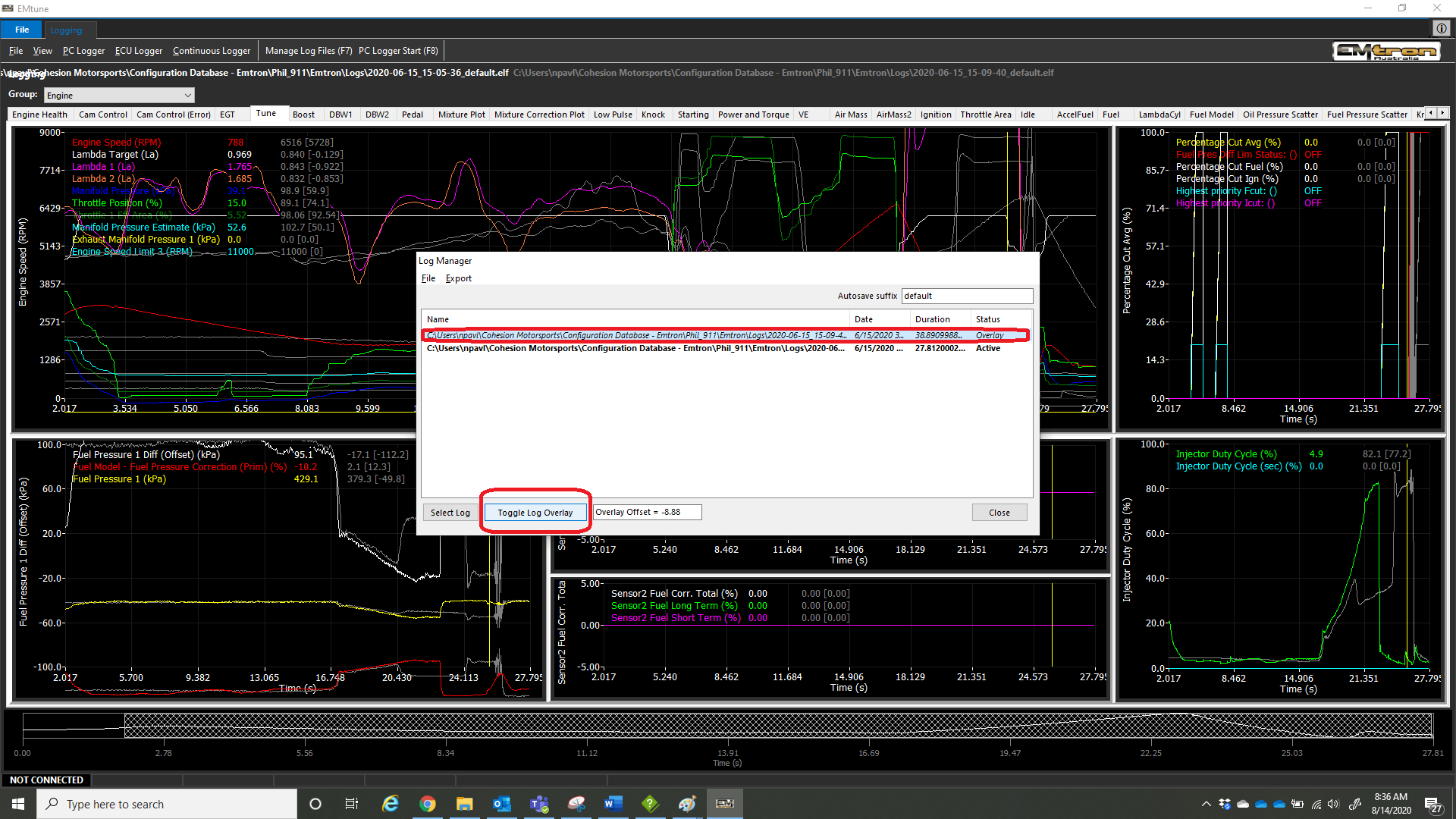Open Snipping tool icon in taskbar
The width and height of the screenshot is (1456, 819).
point(576,804)
